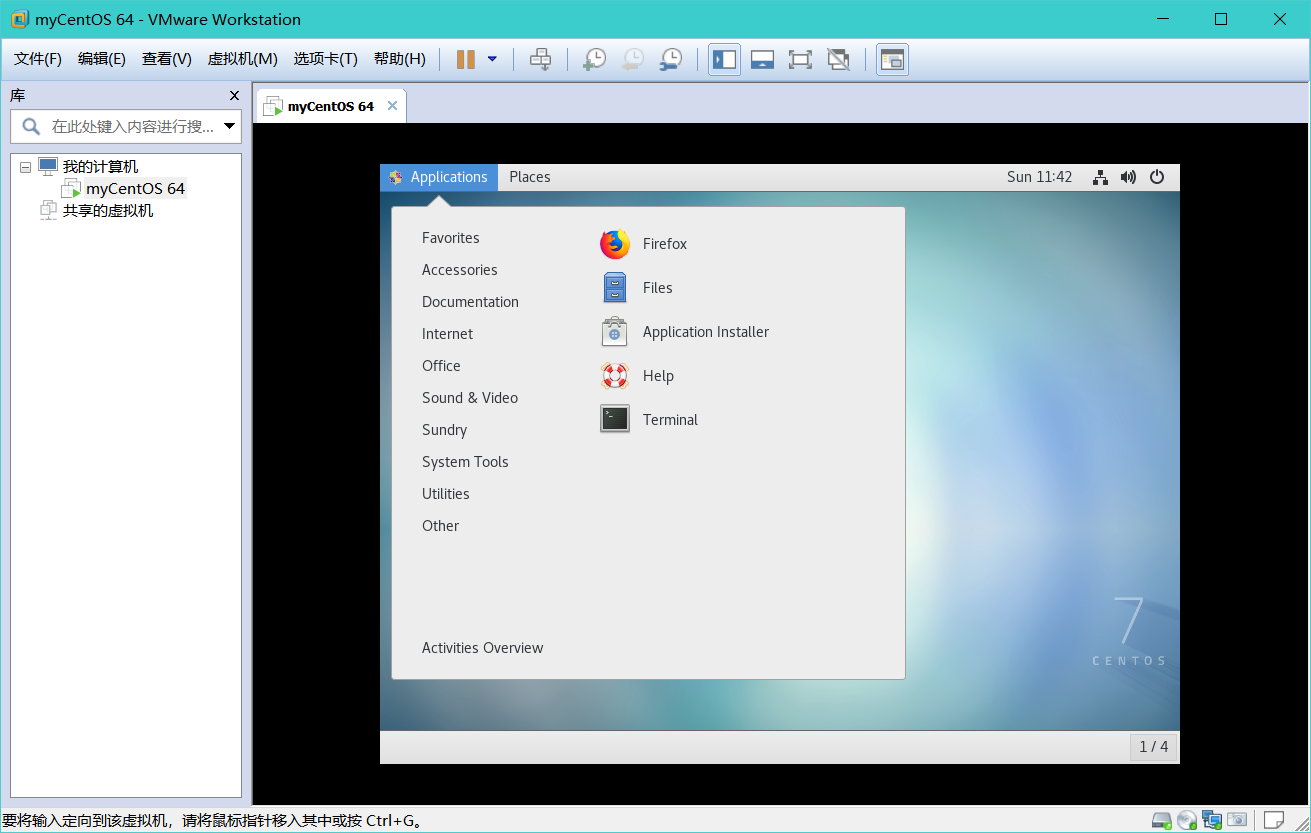The width and height of the screenshot is (1311, 833).
Task: Click the revert to snapshot icon
Action: tap(632, 59)
